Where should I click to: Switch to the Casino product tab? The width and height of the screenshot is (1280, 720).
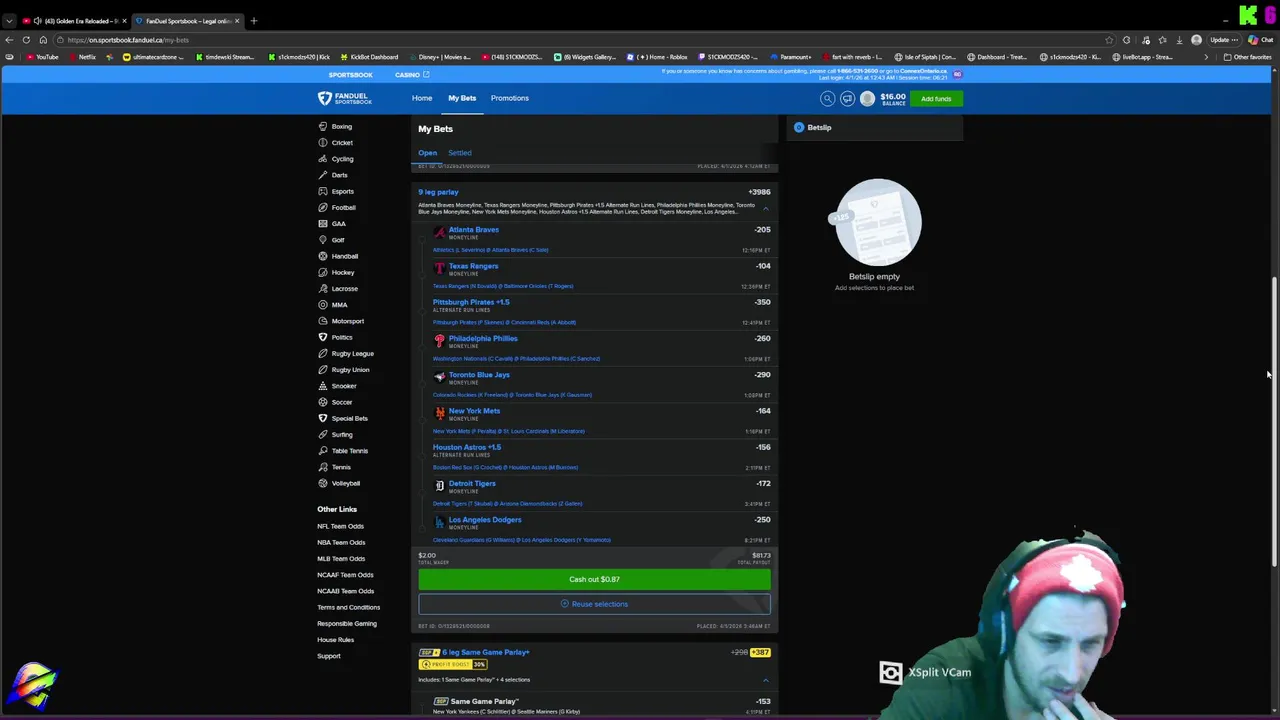click(x=411, y=75)
